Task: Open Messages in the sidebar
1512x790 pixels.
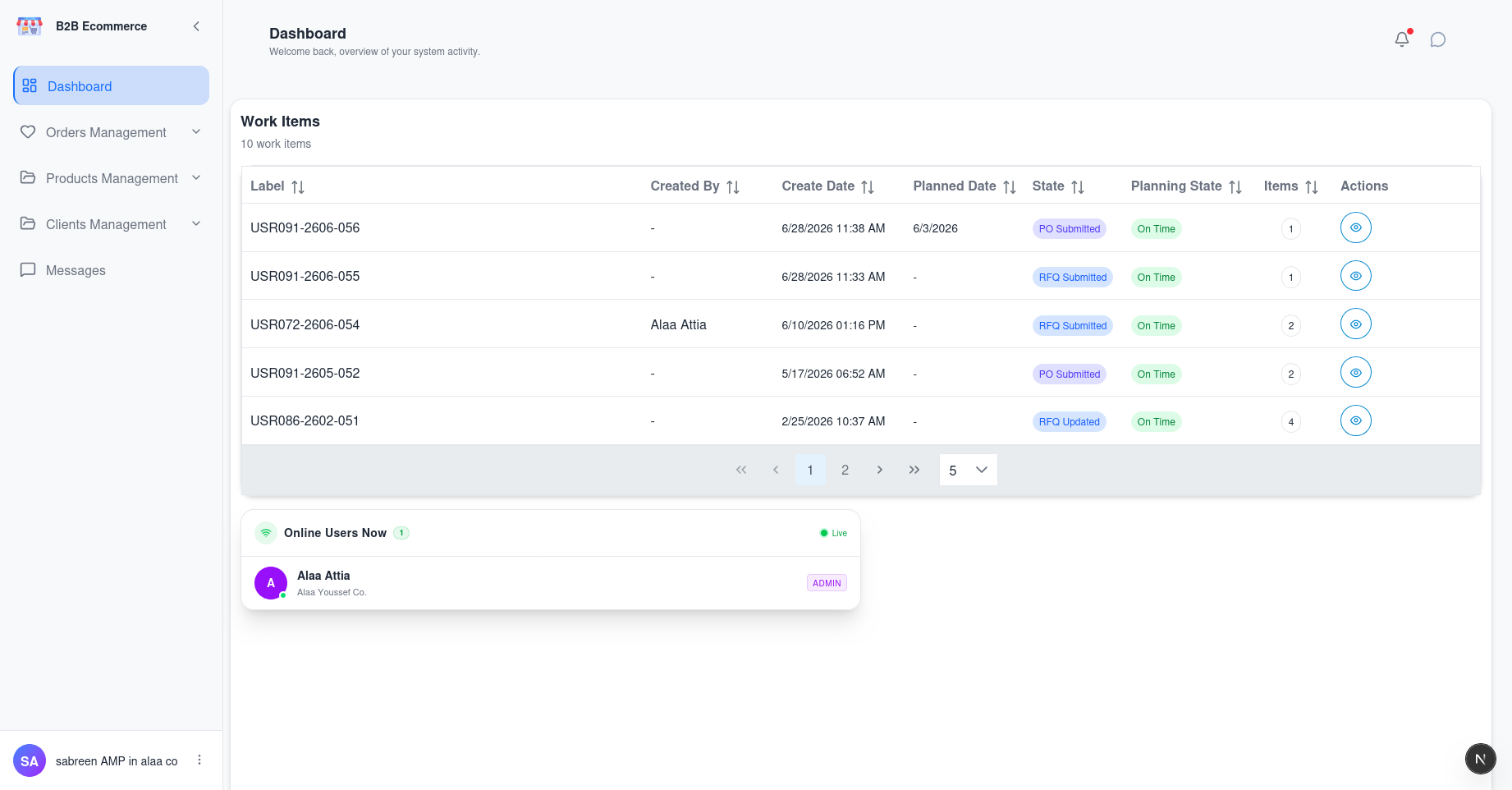Action: click(x=111, y=270)
